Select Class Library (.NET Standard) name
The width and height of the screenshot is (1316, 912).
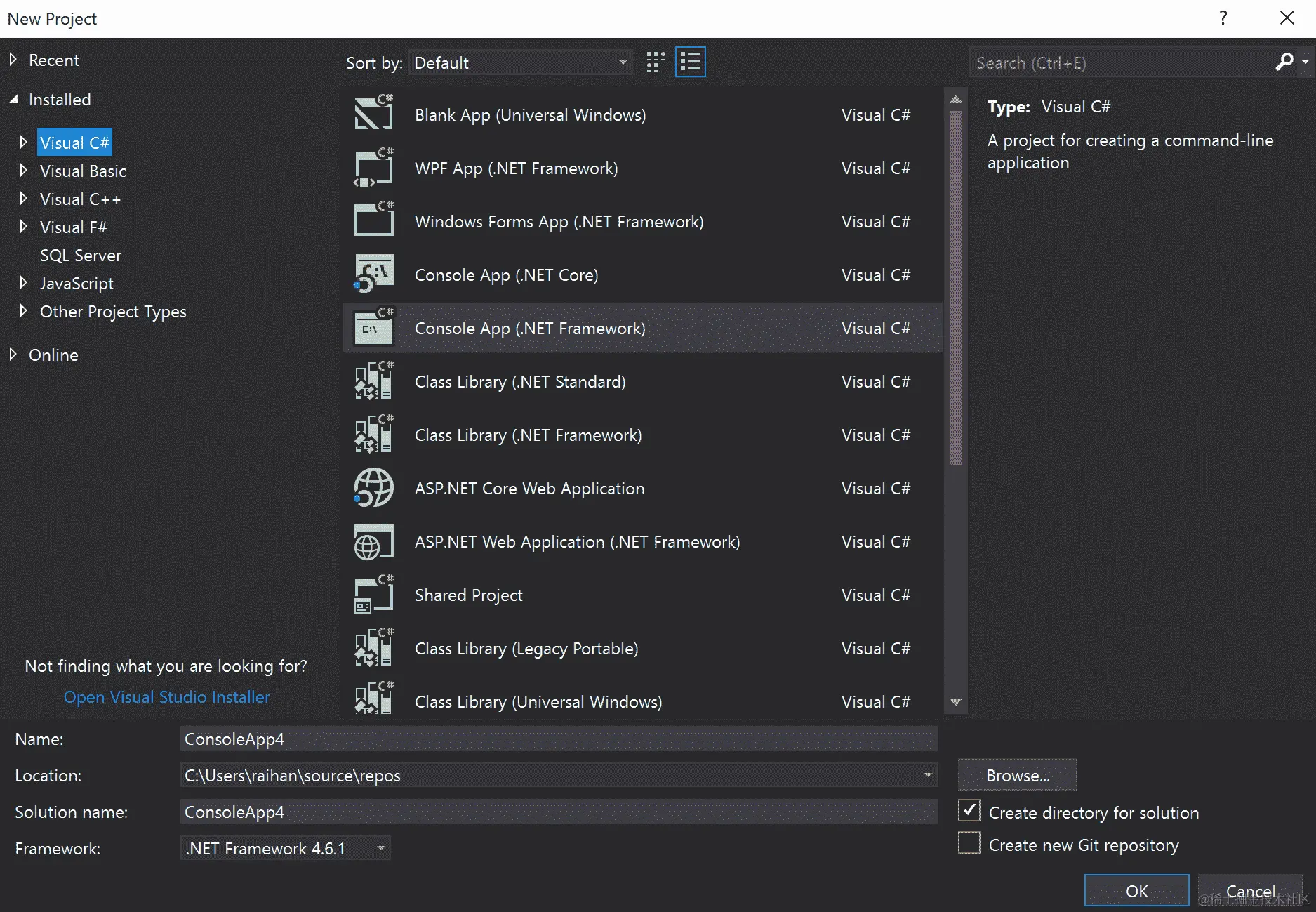coord(520,382)
